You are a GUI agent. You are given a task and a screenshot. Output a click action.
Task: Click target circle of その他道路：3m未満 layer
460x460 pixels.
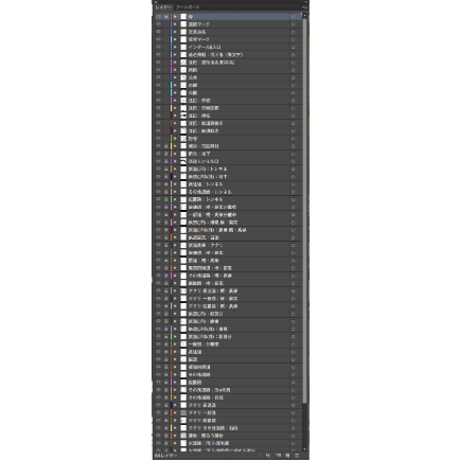[x=293, y=390]
